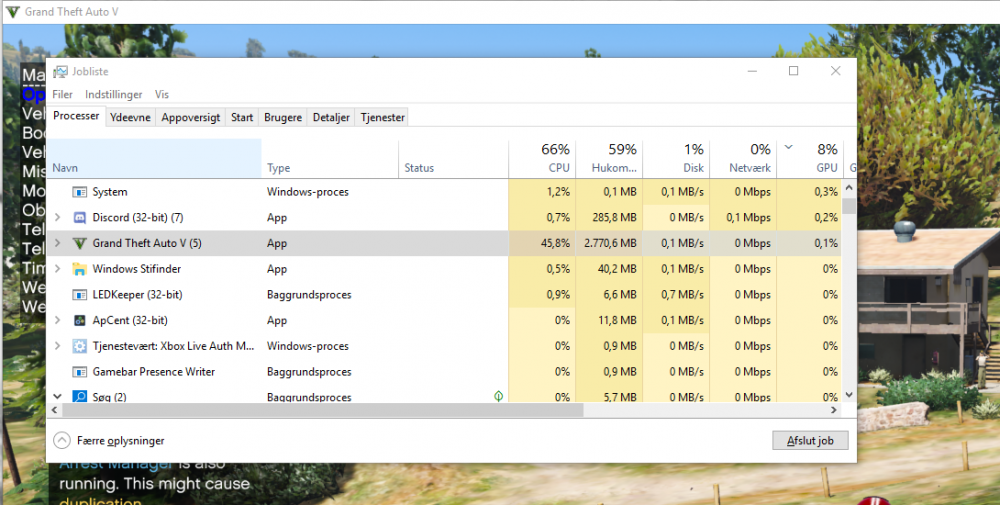The height and width of the screenshot is (505, 1000).
Task: Click the System process icon
Action: [x=80, y=192]
